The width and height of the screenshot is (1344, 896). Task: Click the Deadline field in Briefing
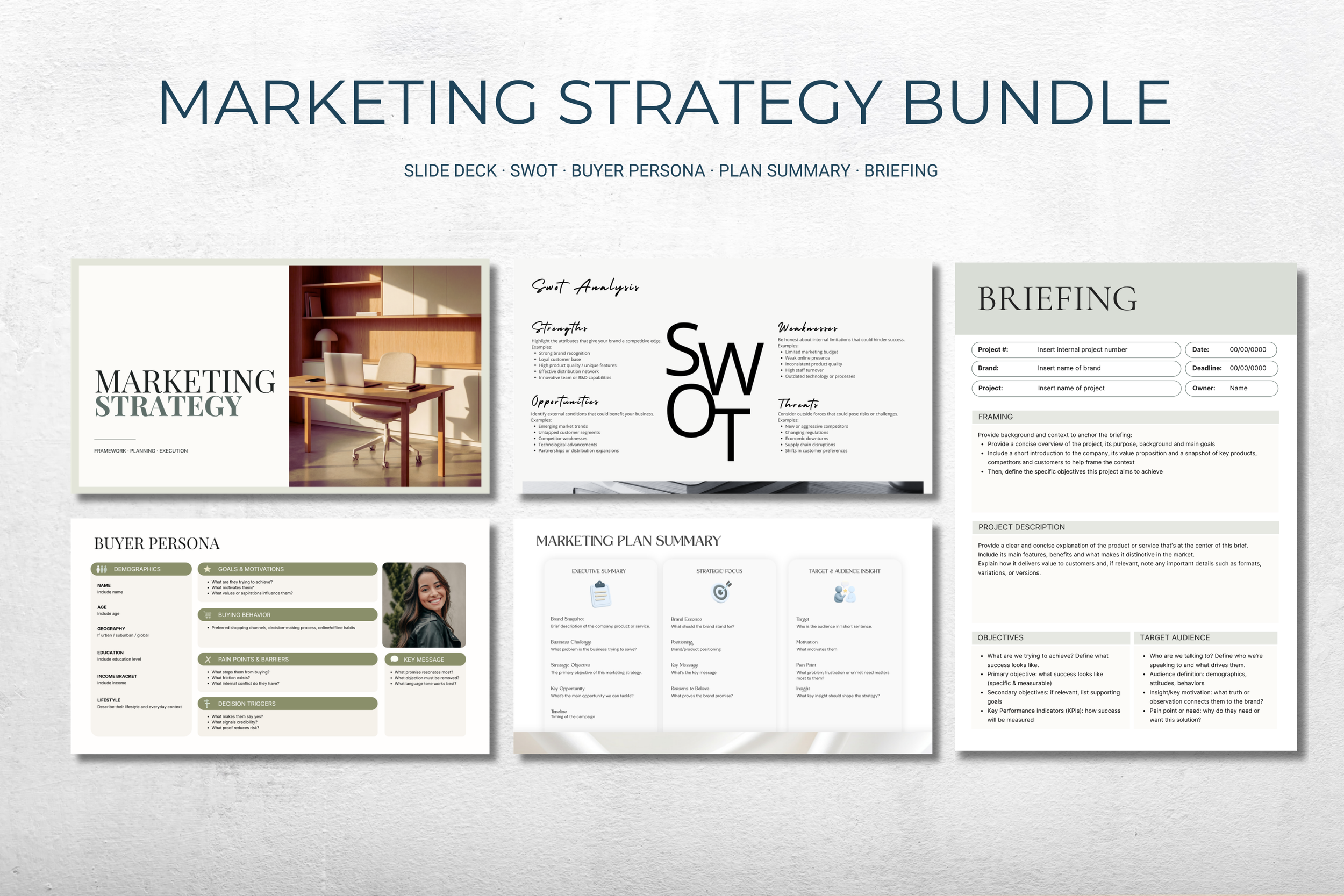click(1232, 369)
